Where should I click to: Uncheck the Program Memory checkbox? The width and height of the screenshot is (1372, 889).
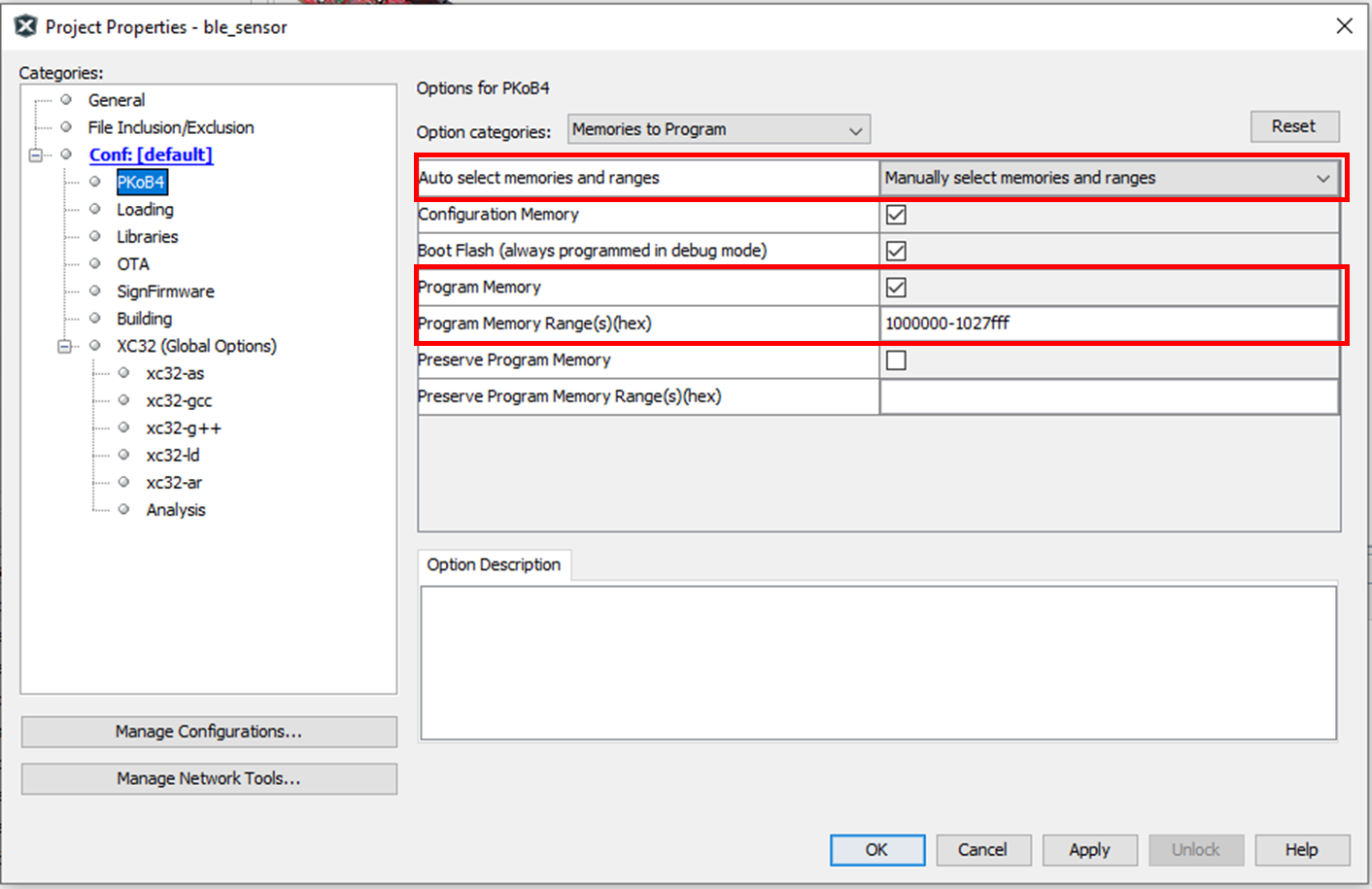point(896,288)
